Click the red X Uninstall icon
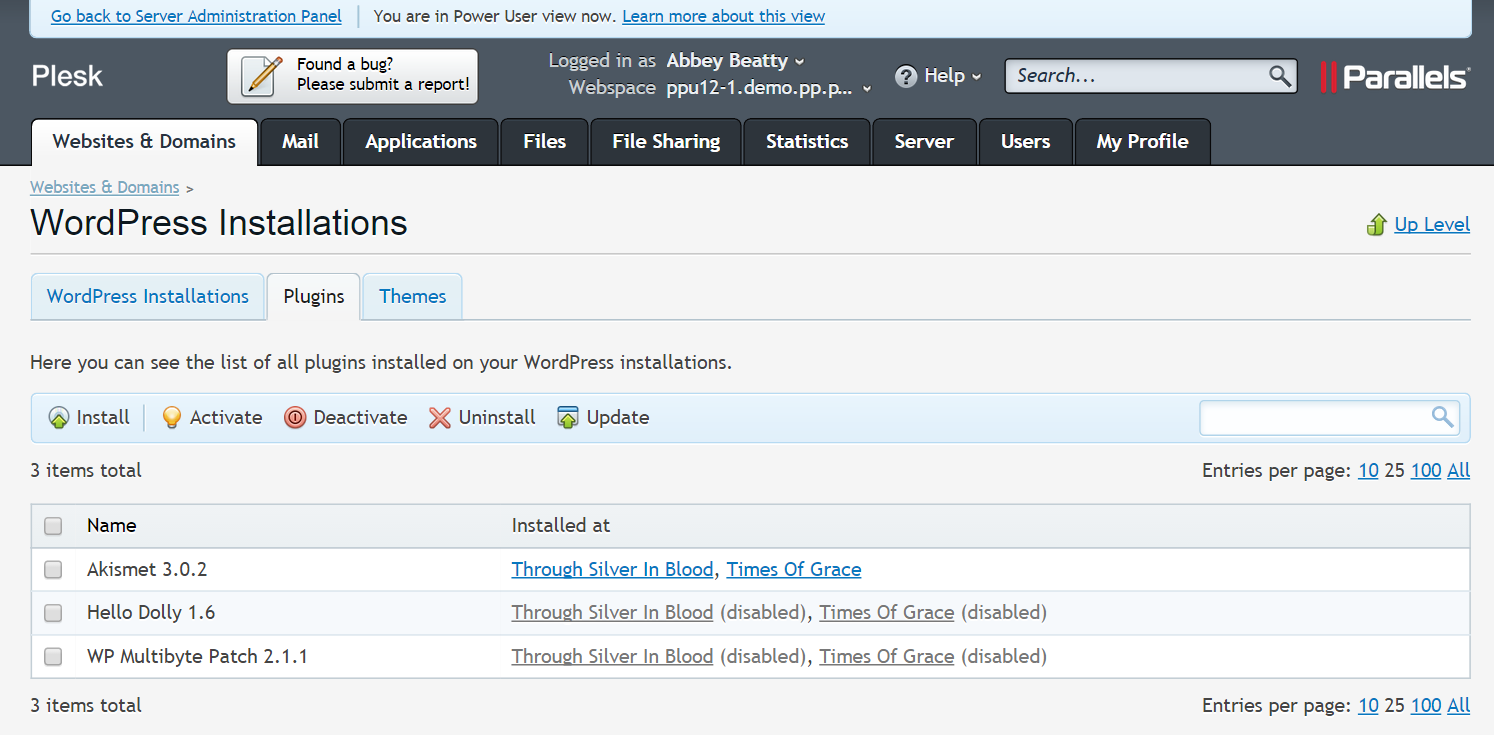The width and height of the screenshot is (1494, 735). (440, 418)
